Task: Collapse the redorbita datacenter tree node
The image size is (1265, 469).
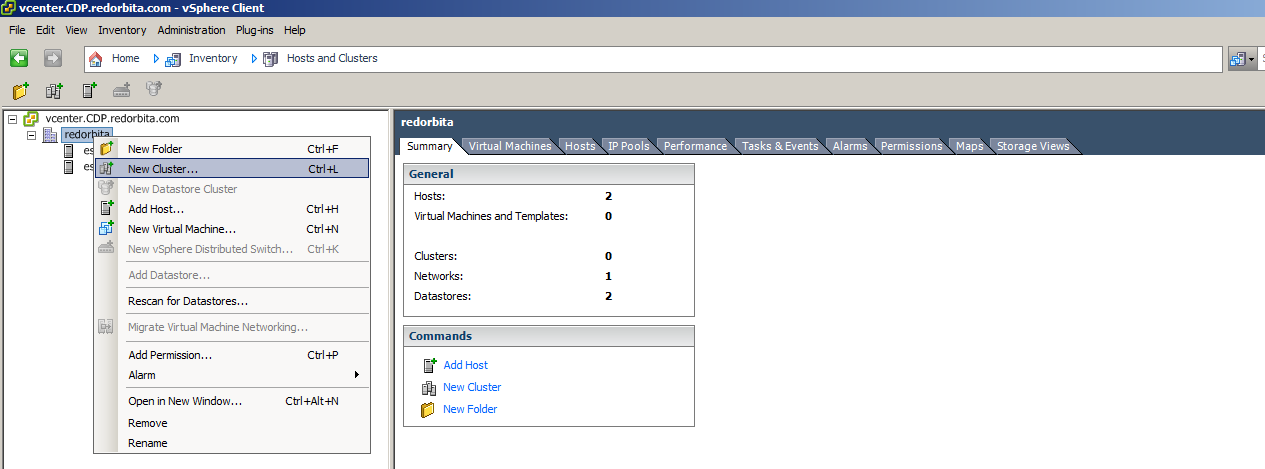Action: coord(32,135)
